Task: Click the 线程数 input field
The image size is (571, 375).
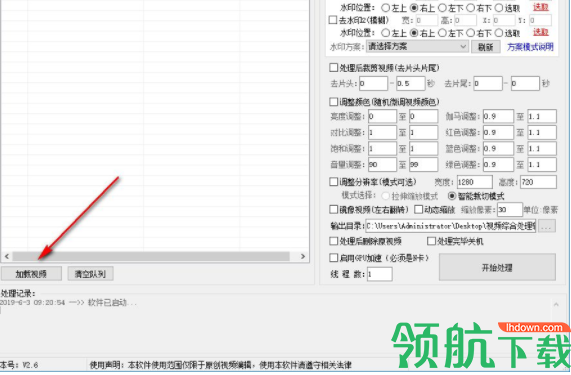Action: point(379,274)
